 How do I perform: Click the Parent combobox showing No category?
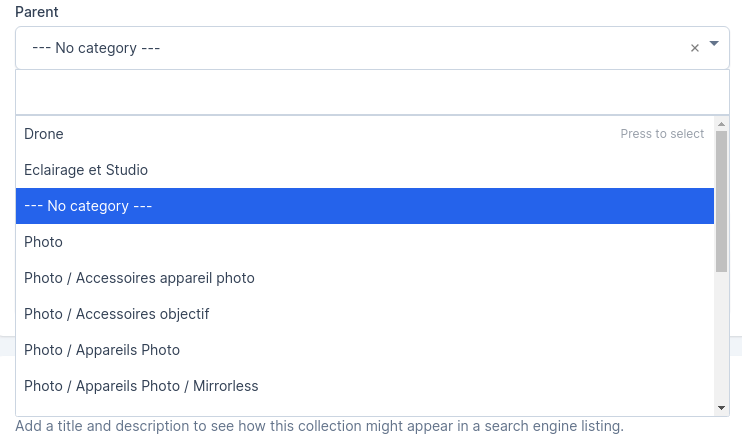(x=372, y=48)
